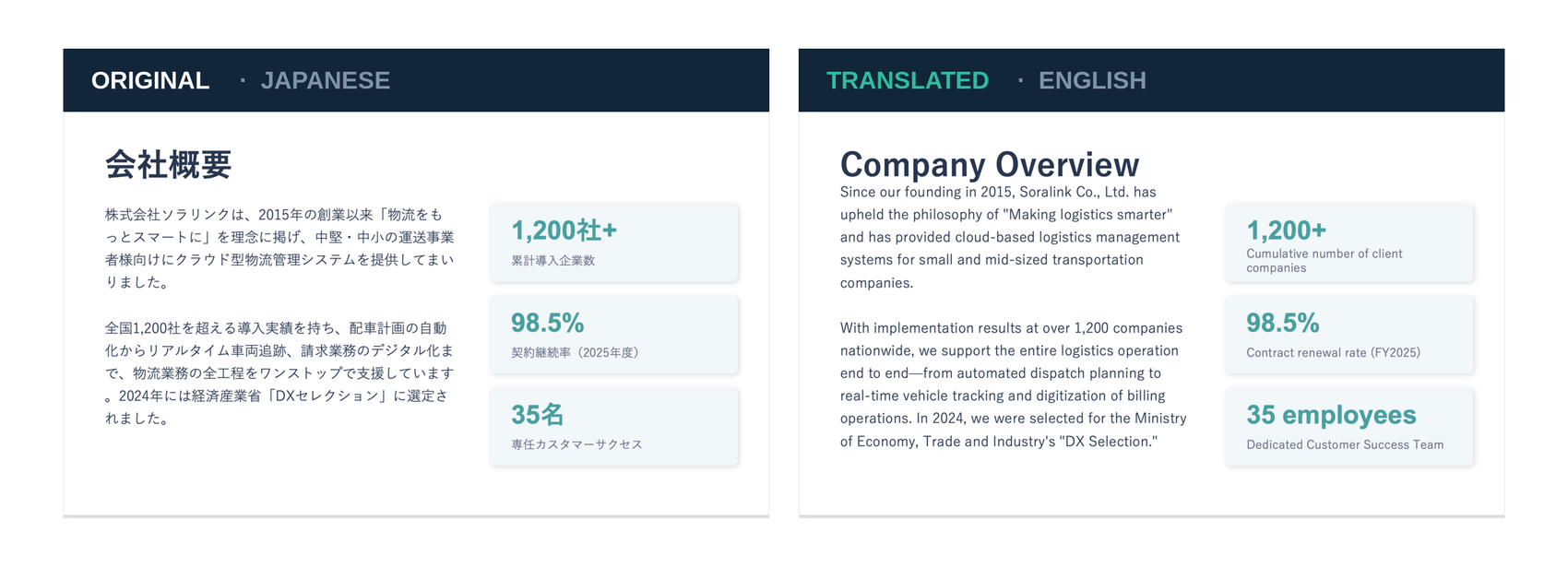Viewport: 1568px width, 567px height.
Task: Click the 98.5% Japanese stat card
Action: click(614, 335)
